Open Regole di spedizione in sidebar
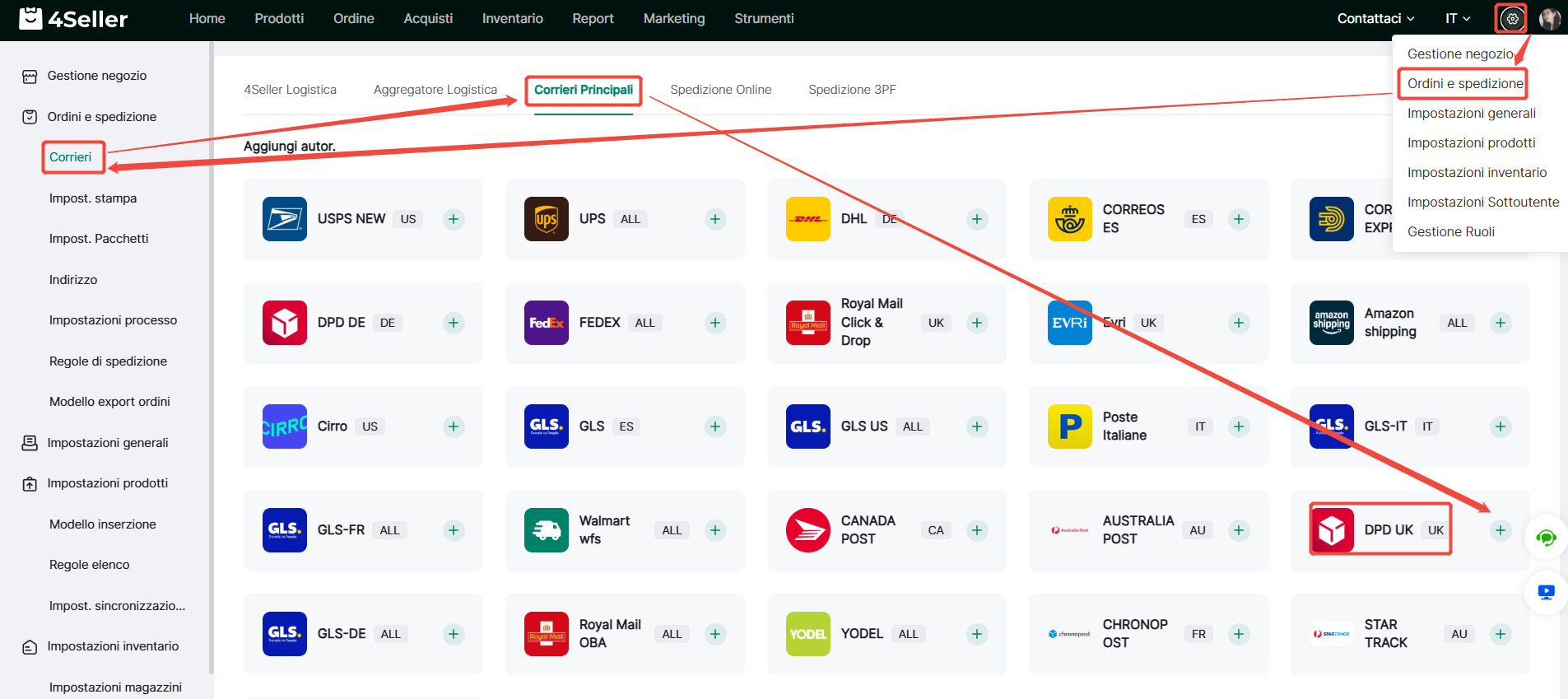The width and height of the screenshot is (1568, 699). (108, 361)
